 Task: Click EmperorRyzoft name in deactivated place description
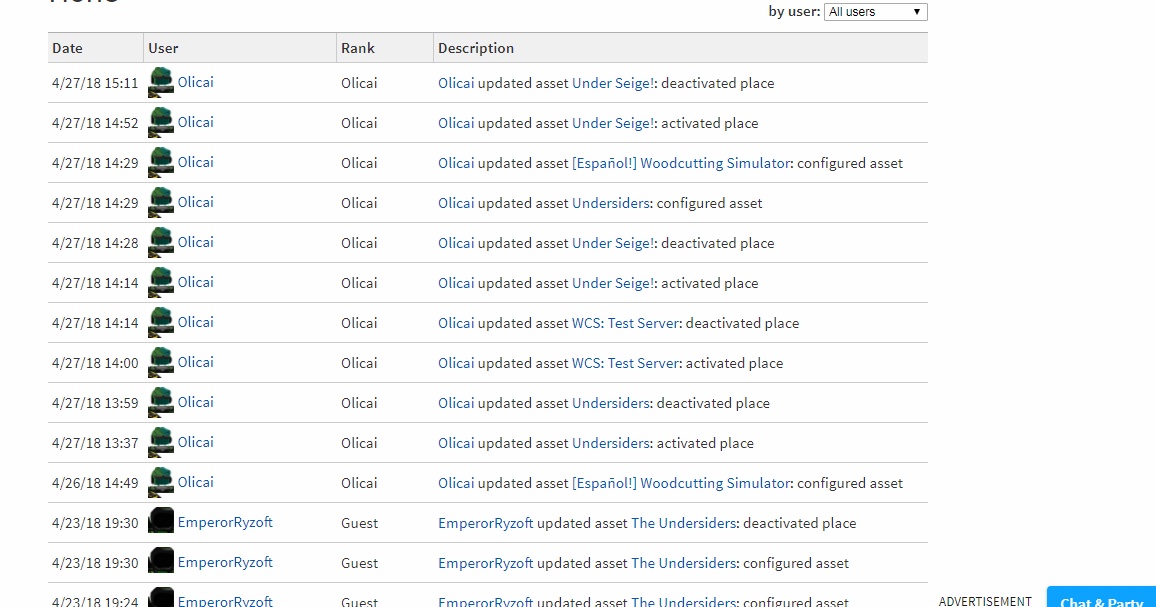pos(485,523)
